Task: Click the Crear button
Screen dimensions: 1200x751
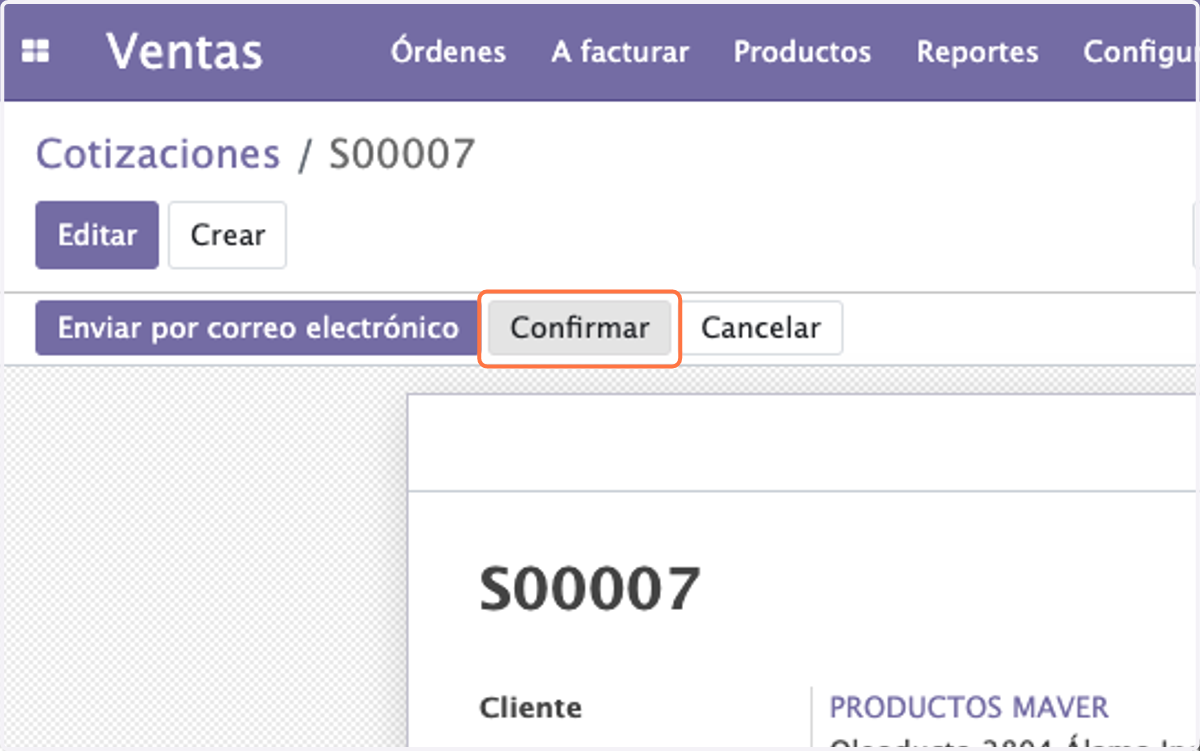Action: 228,235
